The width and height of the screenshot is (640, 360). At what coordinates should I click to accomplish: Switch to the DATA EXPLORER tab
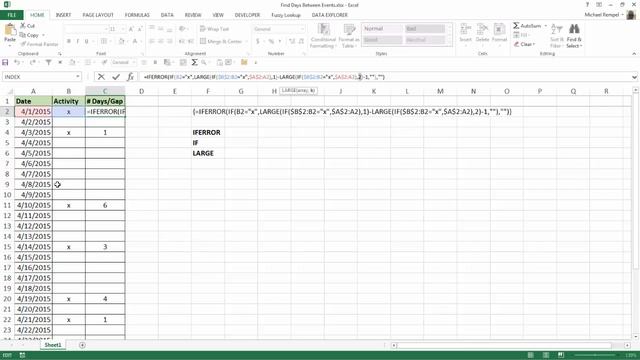click(x=330, y=15)
